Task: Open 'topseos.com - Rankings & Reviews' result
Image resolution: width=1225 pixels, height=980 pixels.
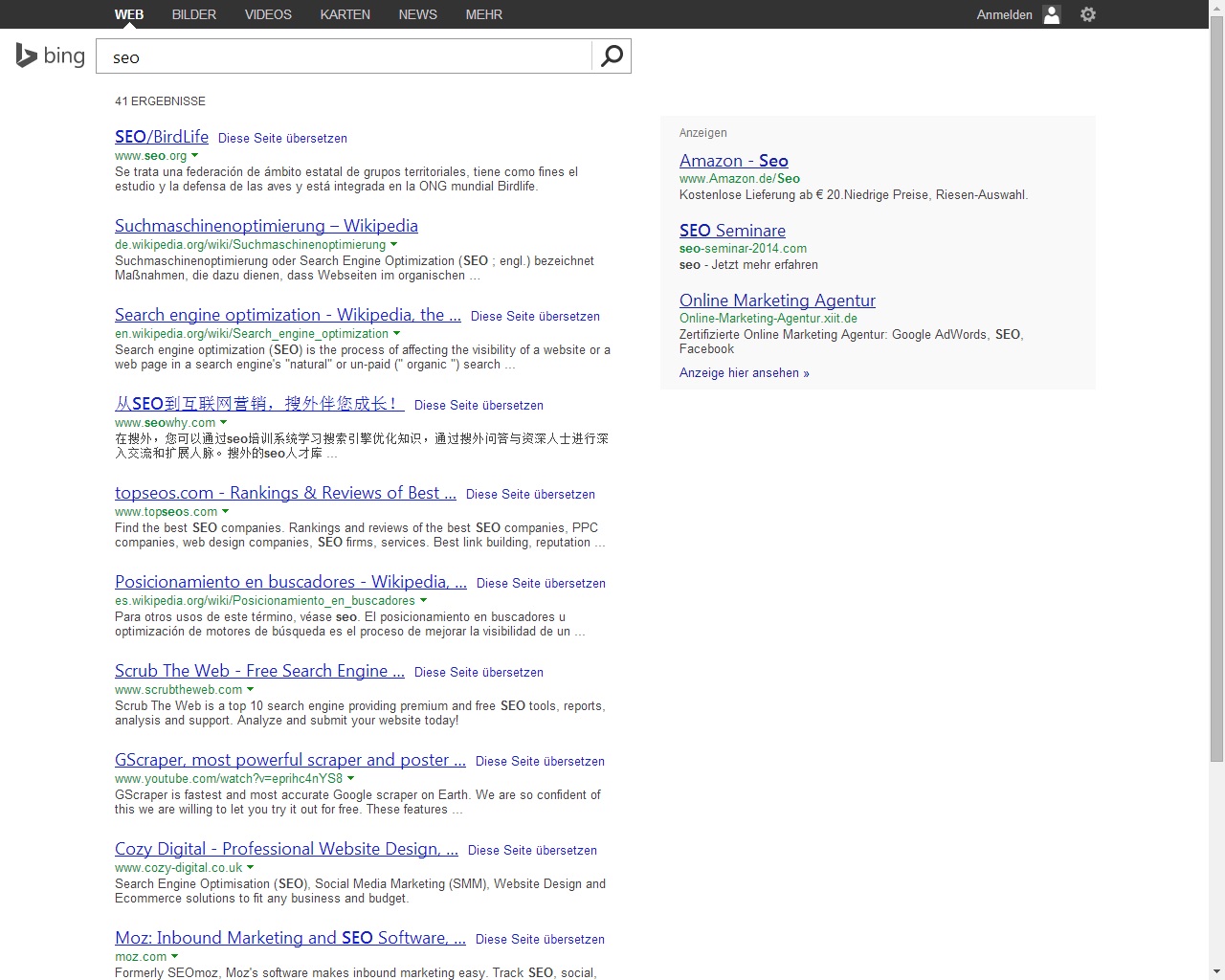Action: tap(285, 493)
